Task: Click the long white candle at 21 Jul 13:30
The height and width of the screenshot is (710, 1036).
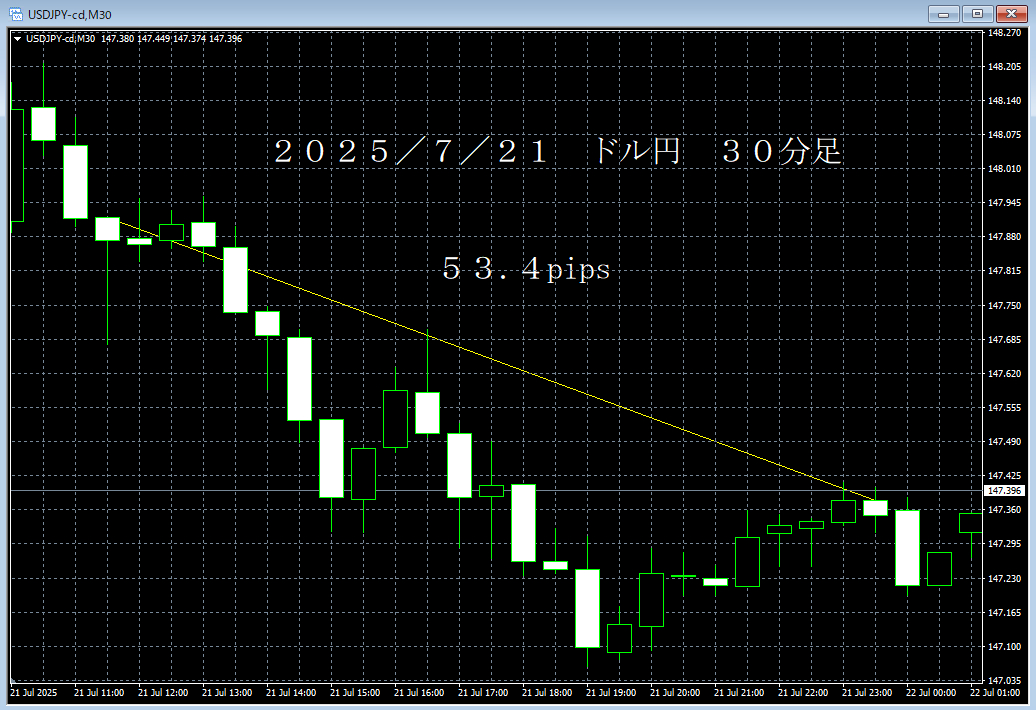Action: click(x=235, y=280)
